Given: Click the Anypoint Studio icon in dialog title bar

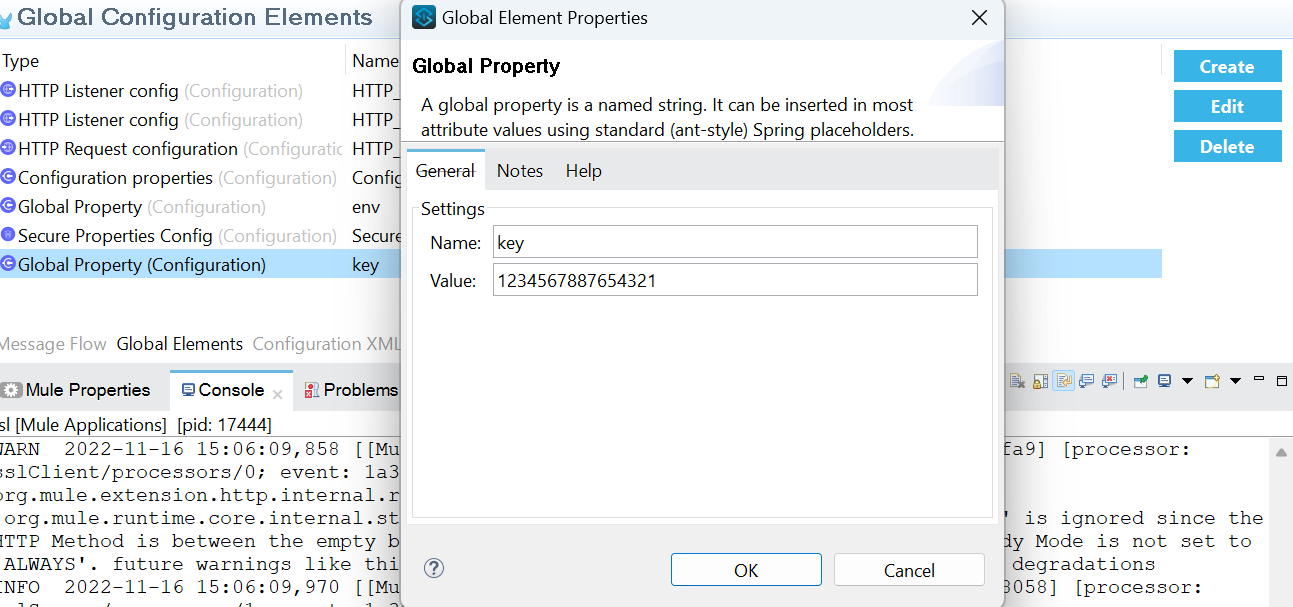Looking at the screenshot, I should point(424,18).
